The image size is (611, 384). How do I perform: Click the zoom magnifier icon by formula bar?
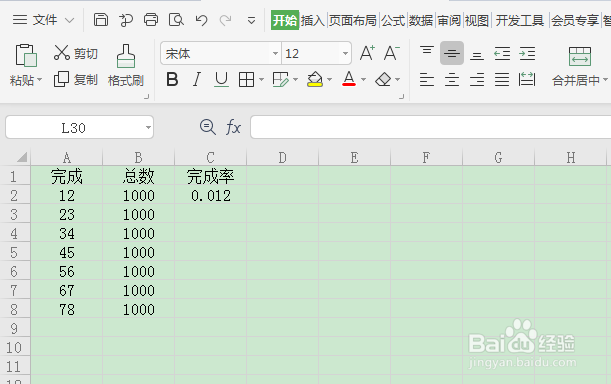(208, 127)
